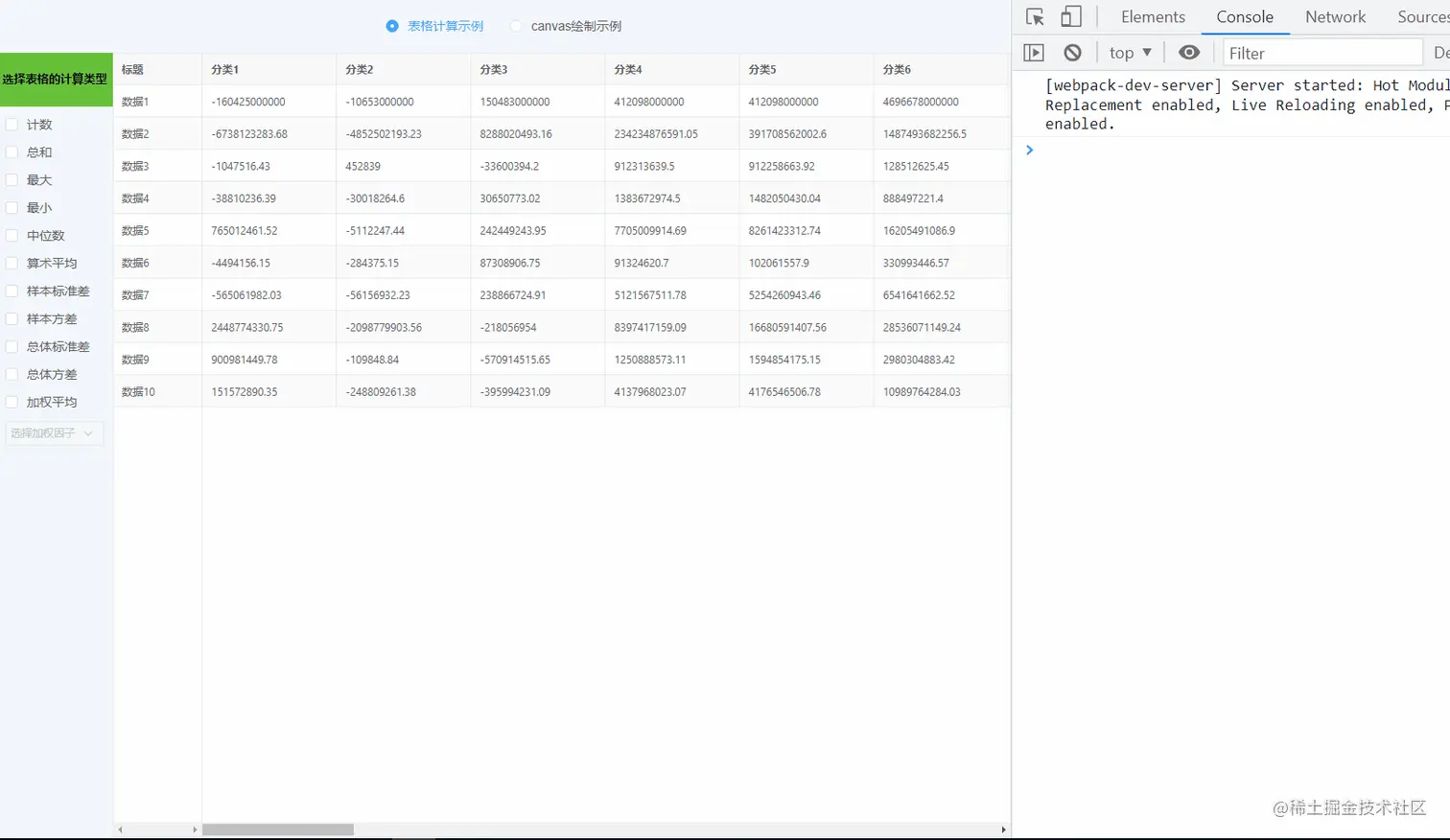Click cell value -160425000000
Screen dimensions: 1450x840
click(x=248, y=102)
